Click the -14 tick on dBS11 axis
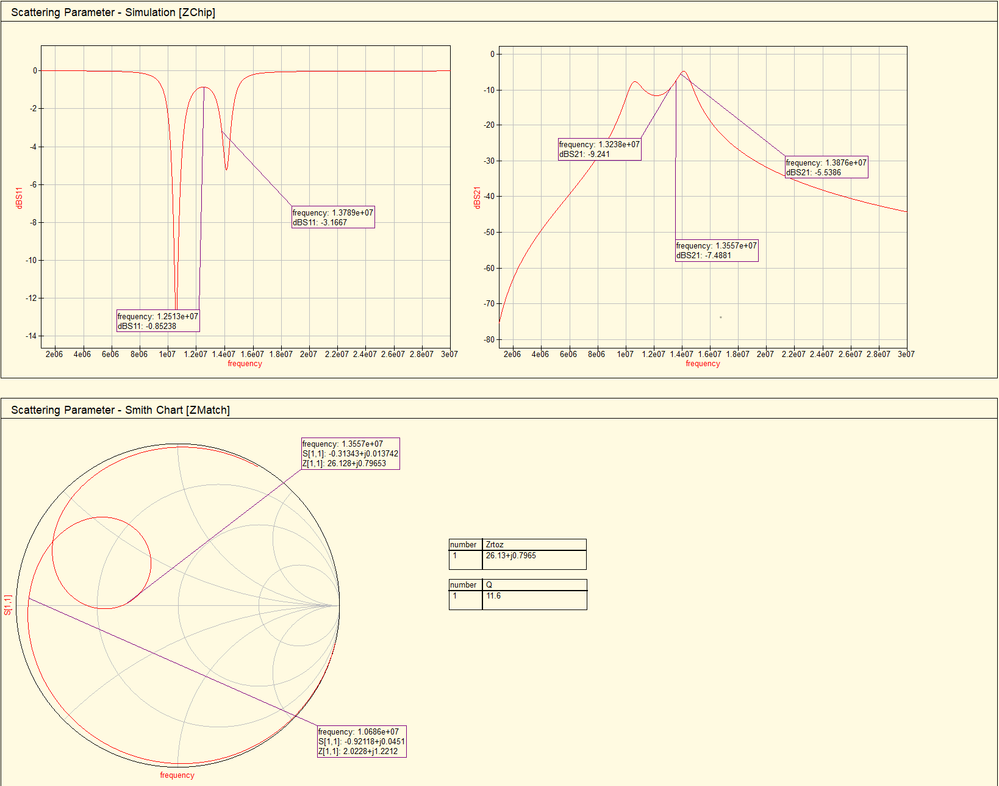Screen dimensions: 999x786 [31, 336]
